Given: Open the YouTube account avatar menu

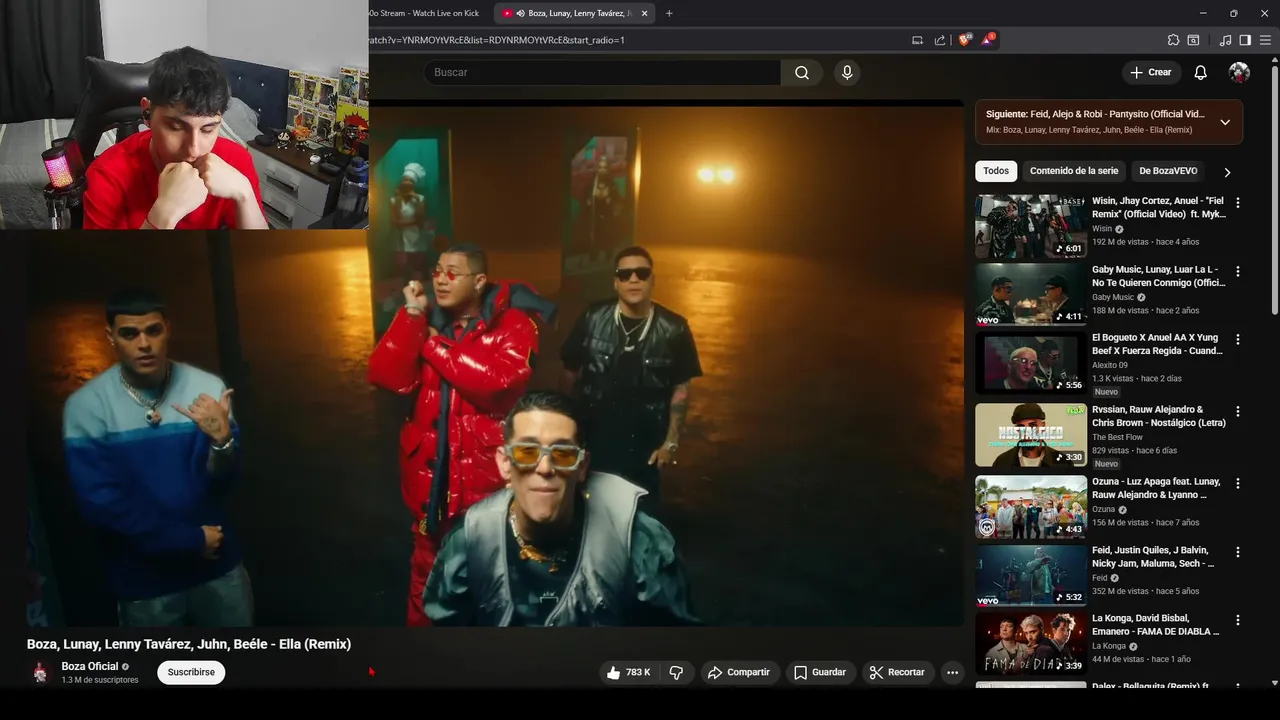Looking at the screenshot, I should point(1239,72).
